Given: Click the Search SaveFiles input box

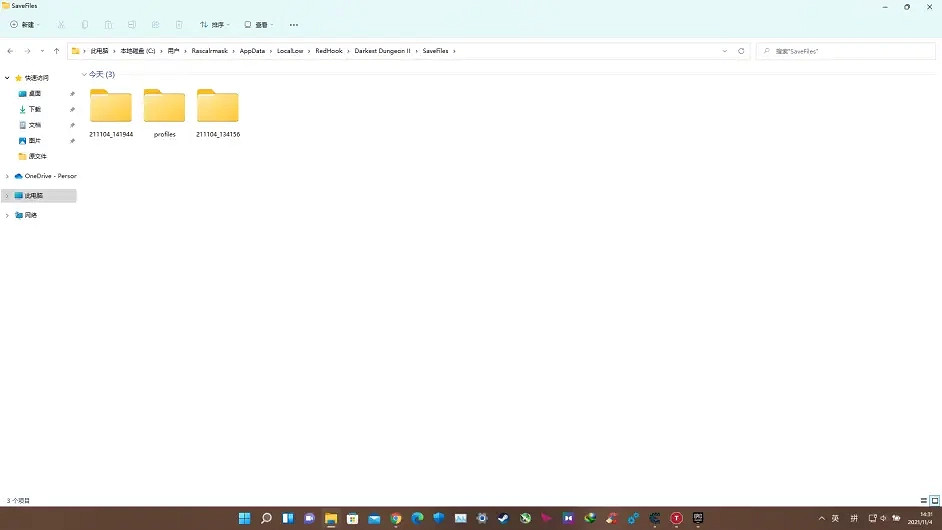Looking at the screenshot, I should 850,51.
